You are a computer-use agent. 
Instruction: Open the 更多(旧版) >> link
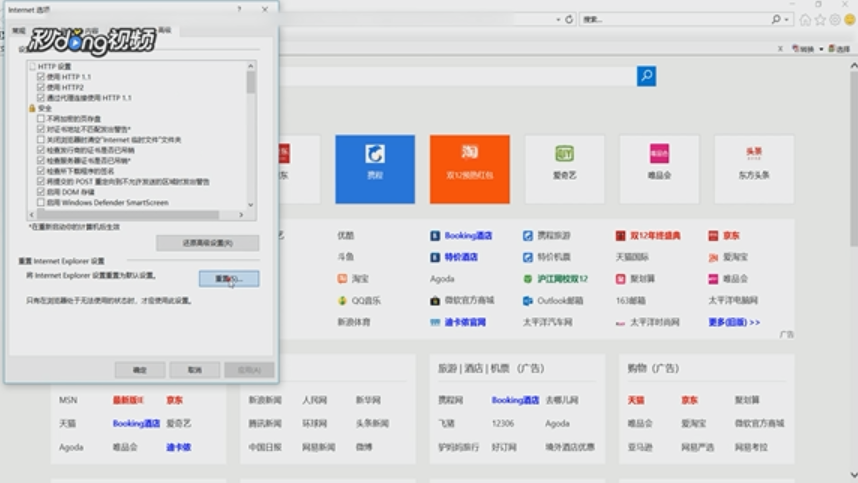tap(734, 322)
